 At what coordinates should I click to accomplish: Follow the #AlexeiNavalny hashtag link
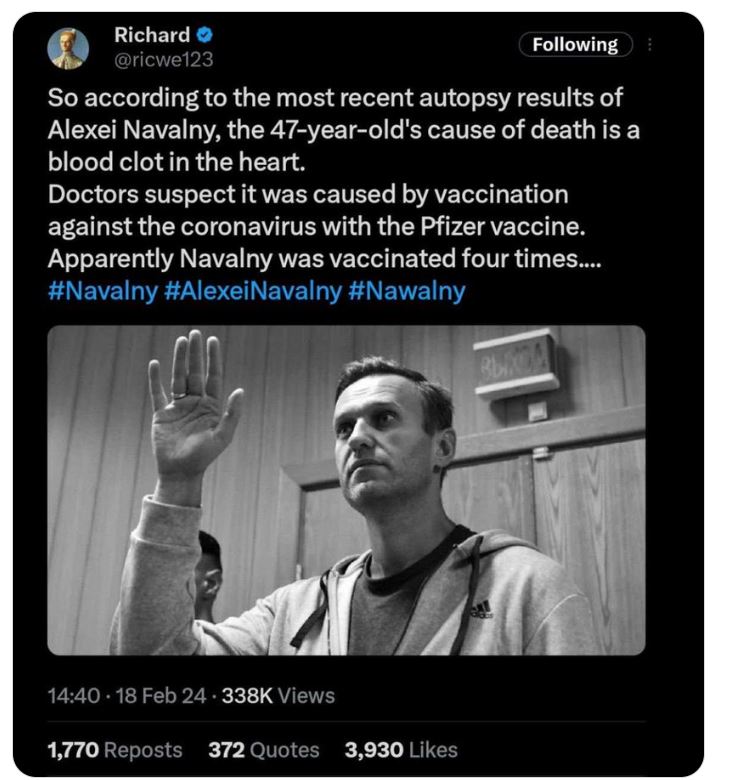coord(258,291)
